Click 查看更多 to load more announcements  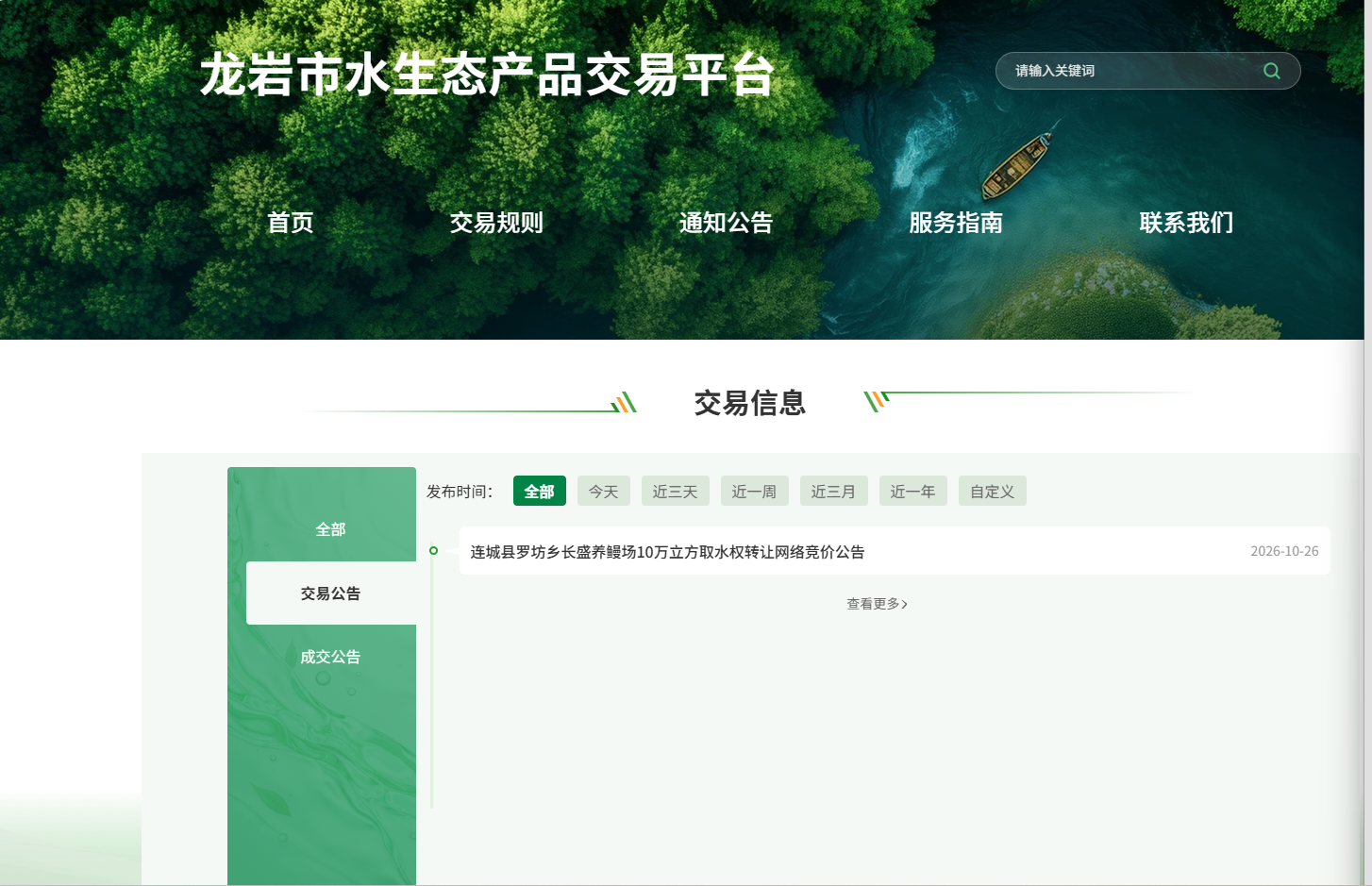click(x=877, y=604)
